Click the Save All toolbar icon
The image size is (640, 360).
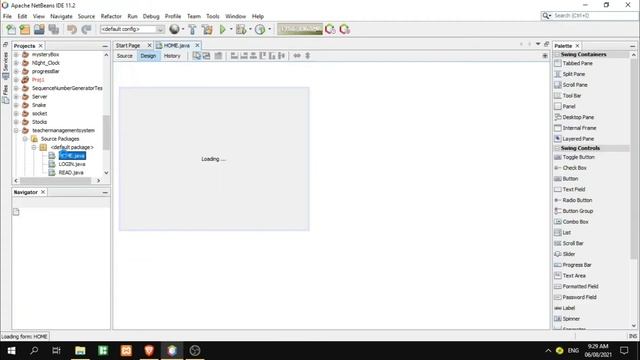53,29
